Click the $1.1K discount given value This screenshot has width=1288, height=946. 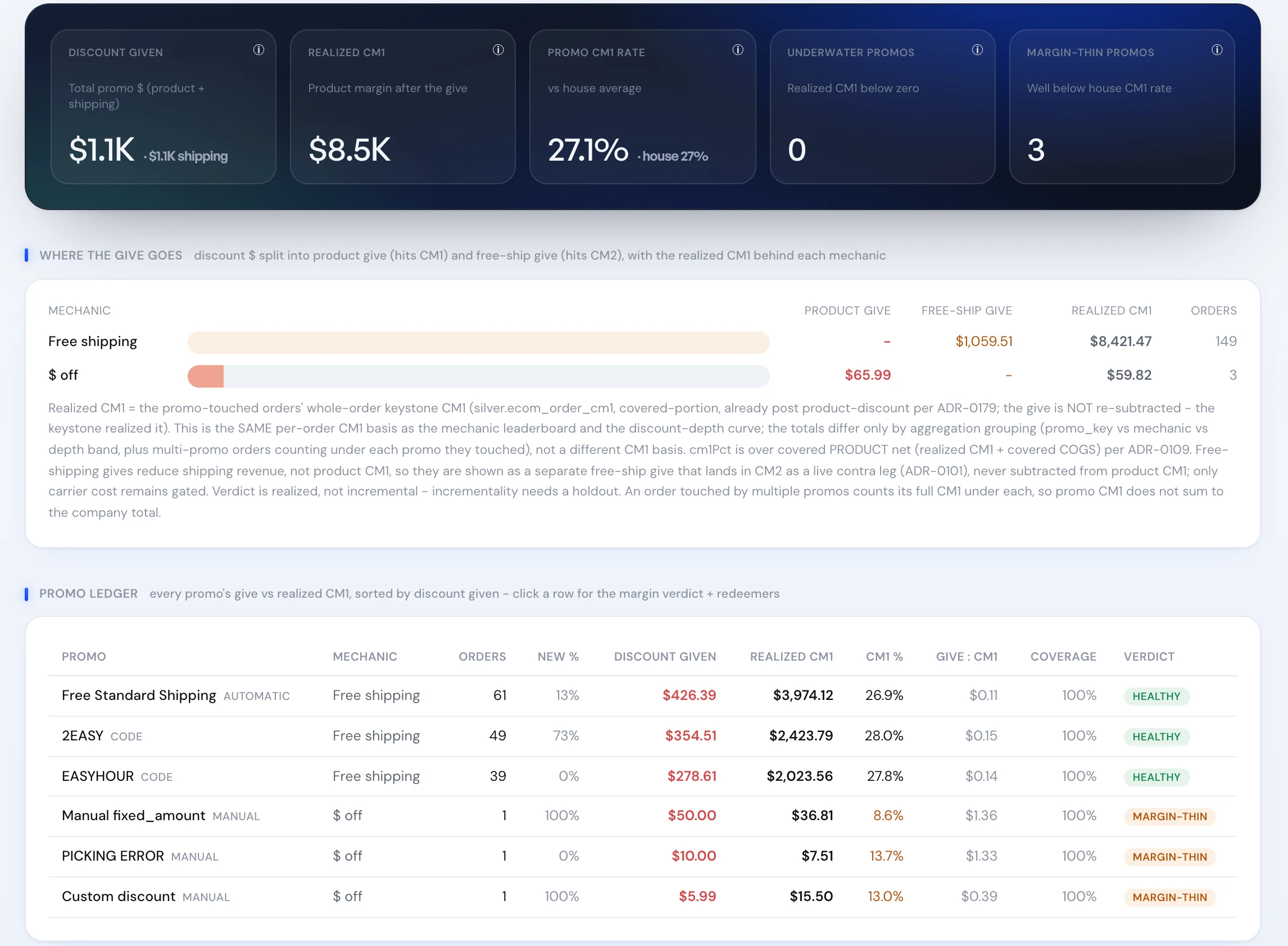pyautogui.click(x=102, y=150)
